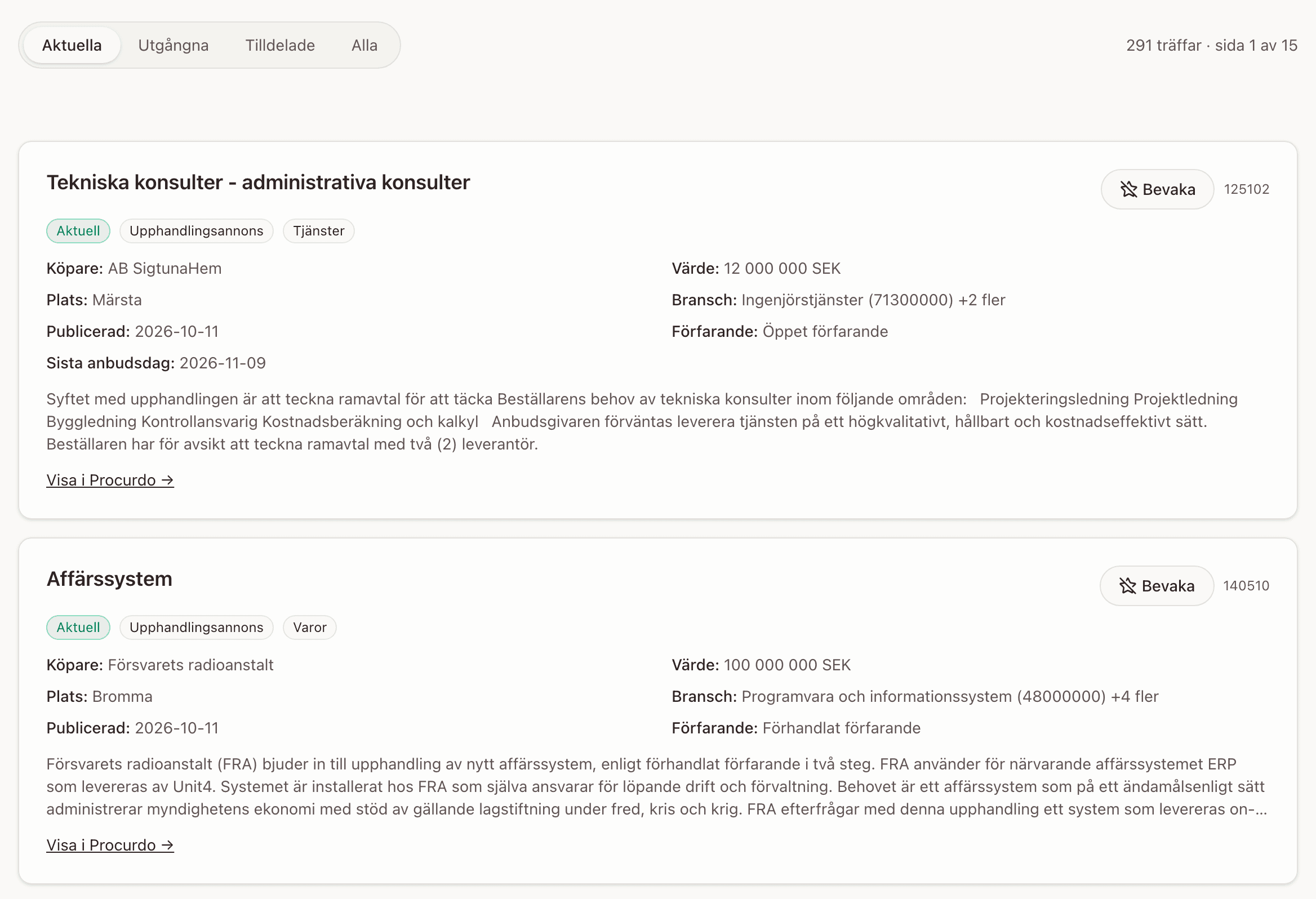
Task: Click the value 100 000 000 SEK
Action: 787,665
